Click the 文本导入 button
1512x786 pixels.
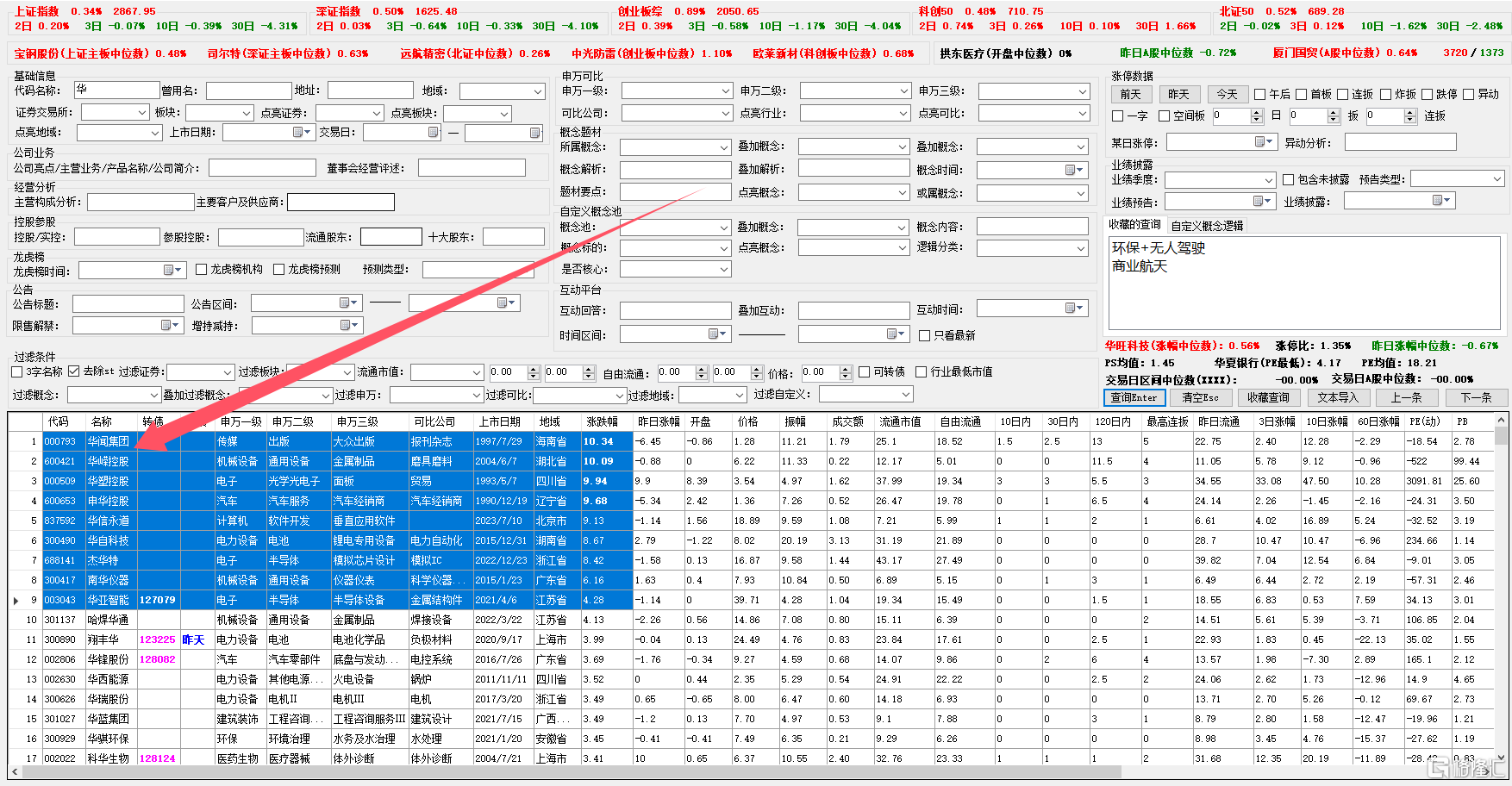pos(1338,397)
